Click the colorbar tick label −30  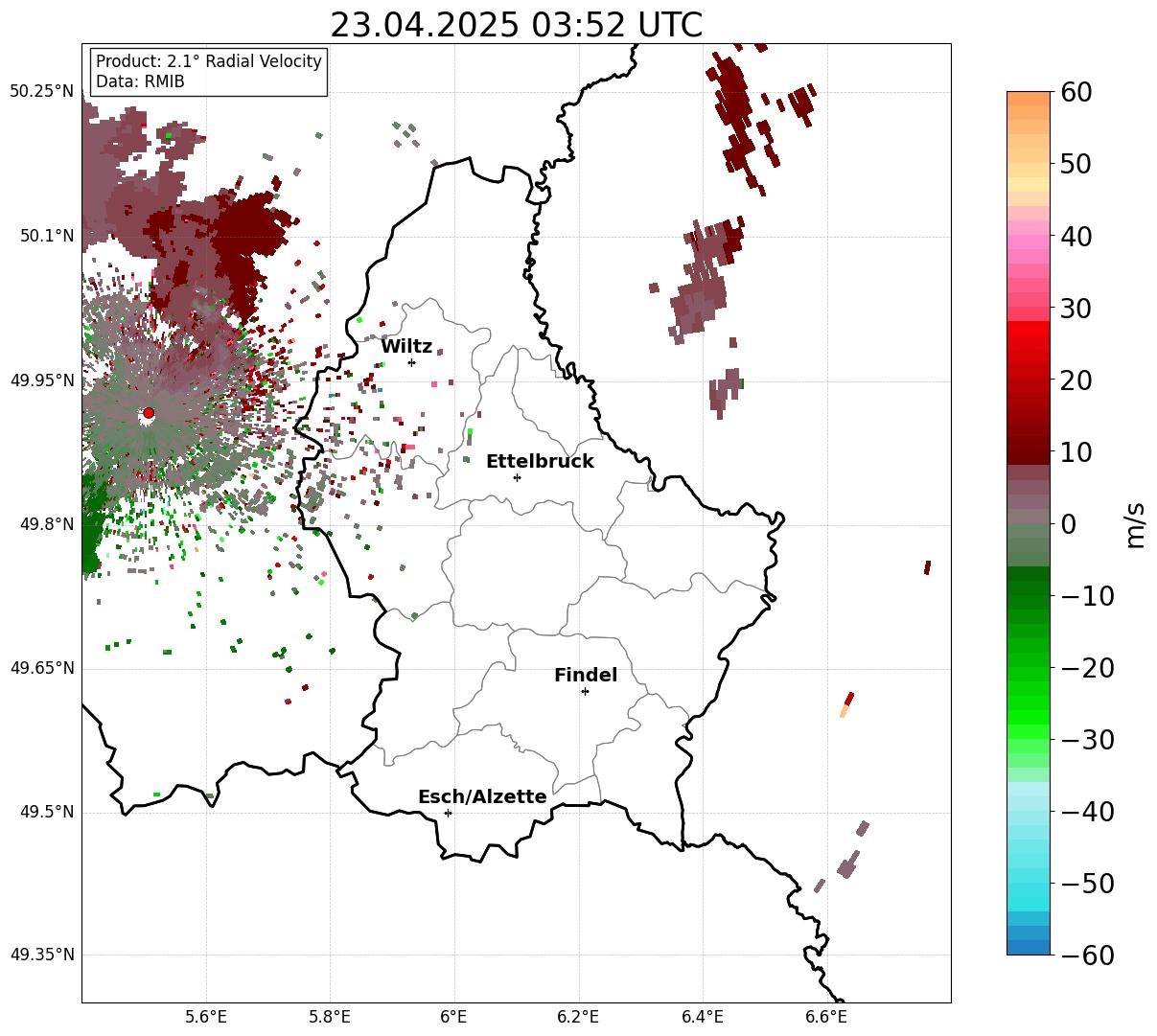pyautogui.click(x=1087, y=739)
